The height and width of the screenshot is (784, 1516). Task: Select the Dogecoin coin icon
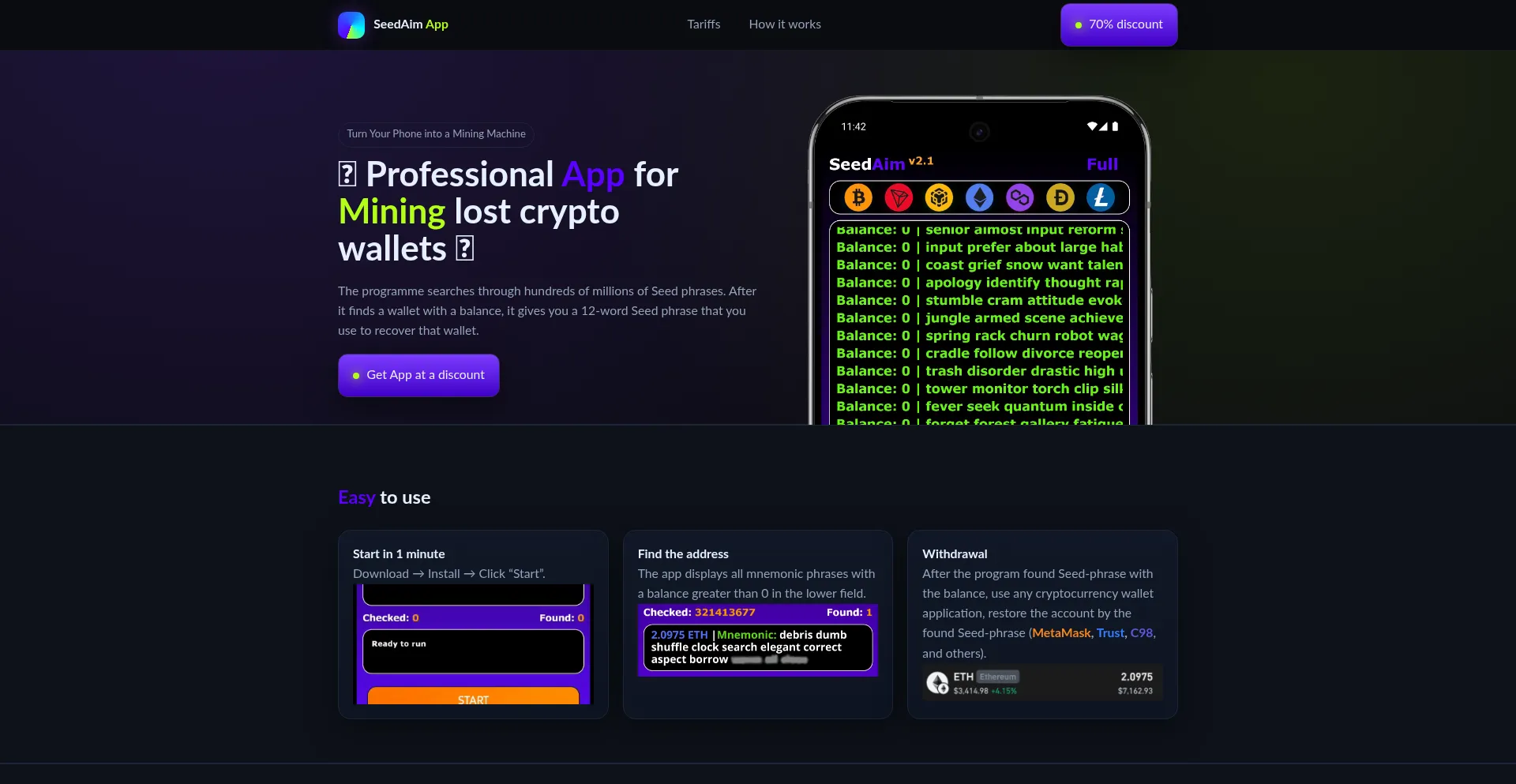pyautogui.click(x=1060, y=197)
